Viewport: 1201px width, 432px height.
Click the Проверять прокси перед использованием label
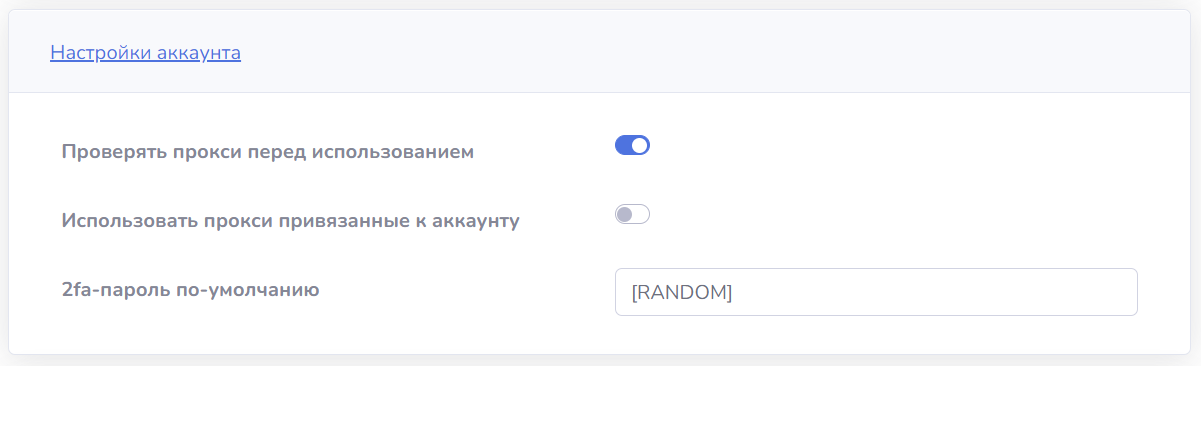(x=268, y=152)
